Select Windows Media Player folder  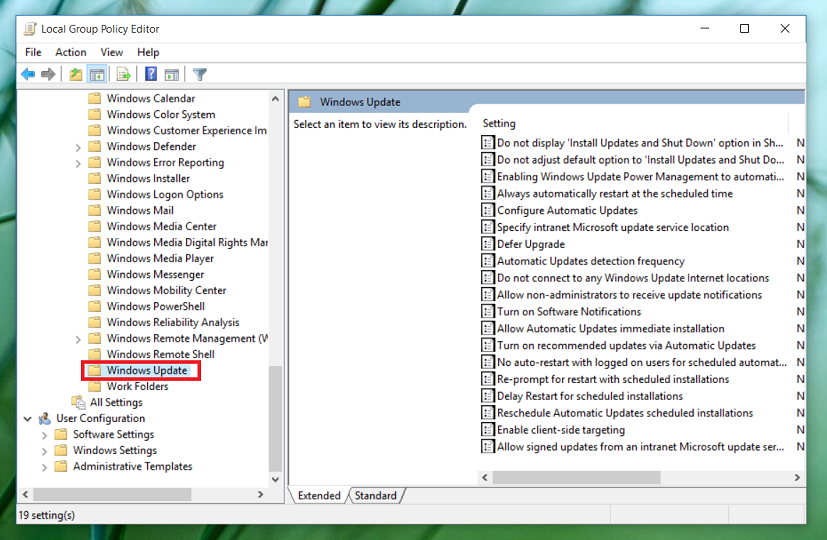tap(160, 258)
